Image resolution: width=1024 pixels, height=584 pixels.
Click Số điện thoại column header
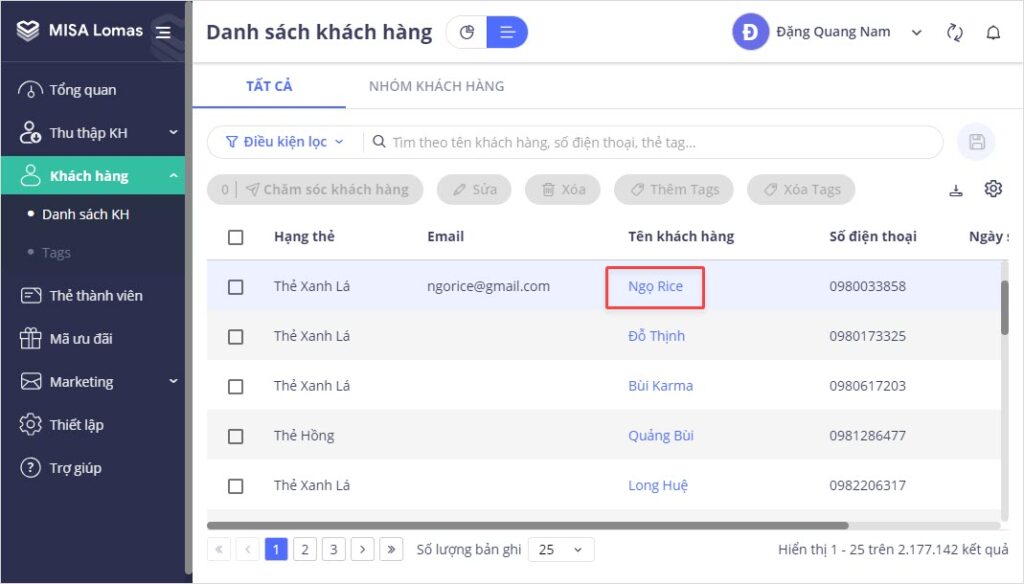[872, 236]
